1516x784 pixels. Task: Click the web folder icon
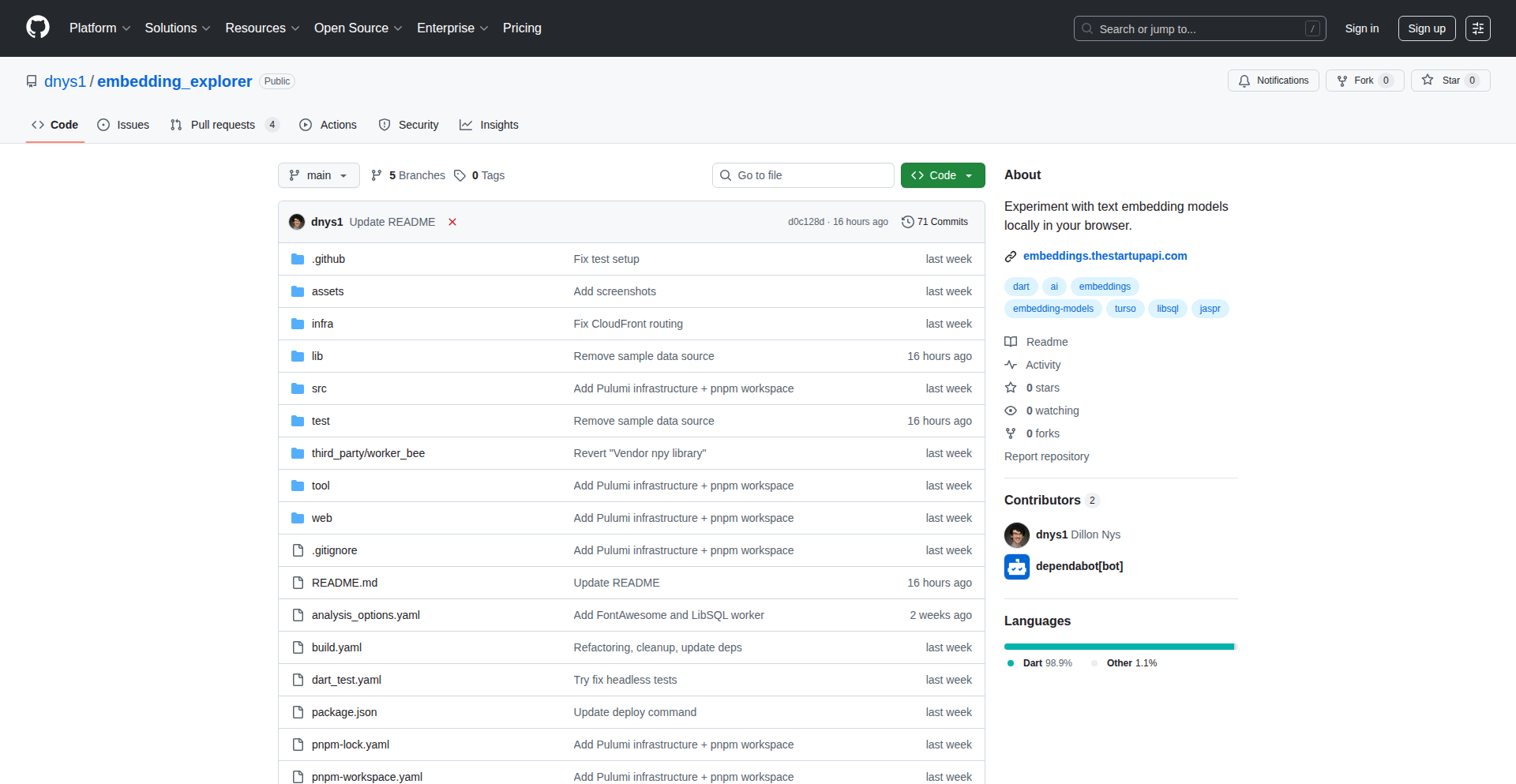click(x=298, y=518)
